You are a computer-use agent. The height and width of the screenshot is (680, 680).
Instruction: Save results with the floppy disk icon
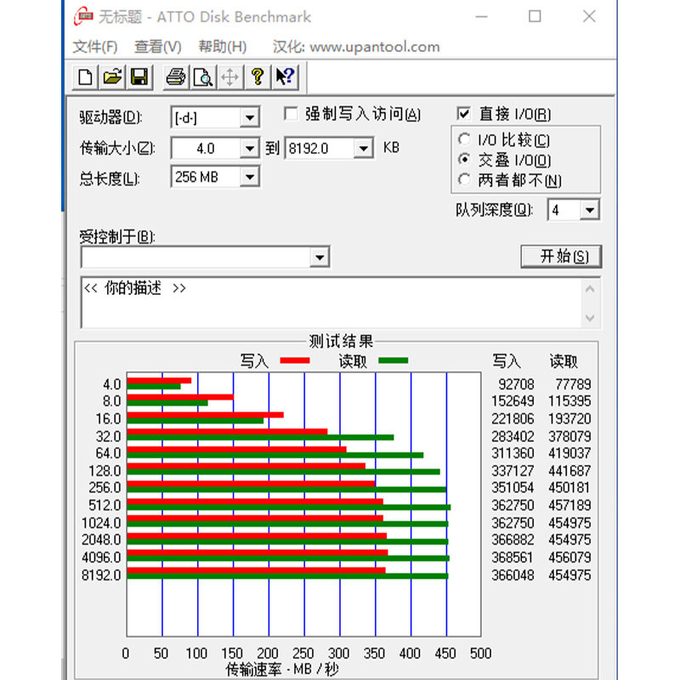138,77
